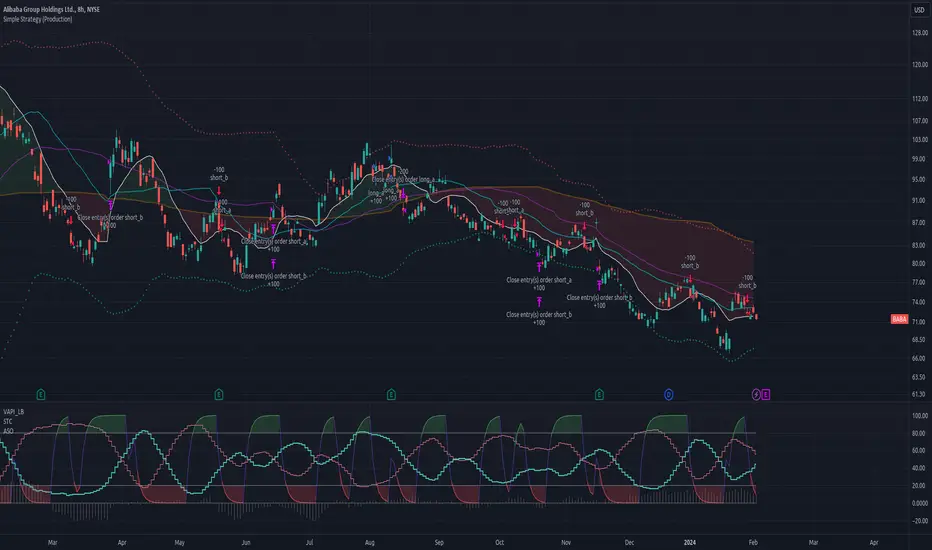Click the 87.00 price axis label
Image resolution: width=932 pixels, height=550 pixels.
click(920, 222)
